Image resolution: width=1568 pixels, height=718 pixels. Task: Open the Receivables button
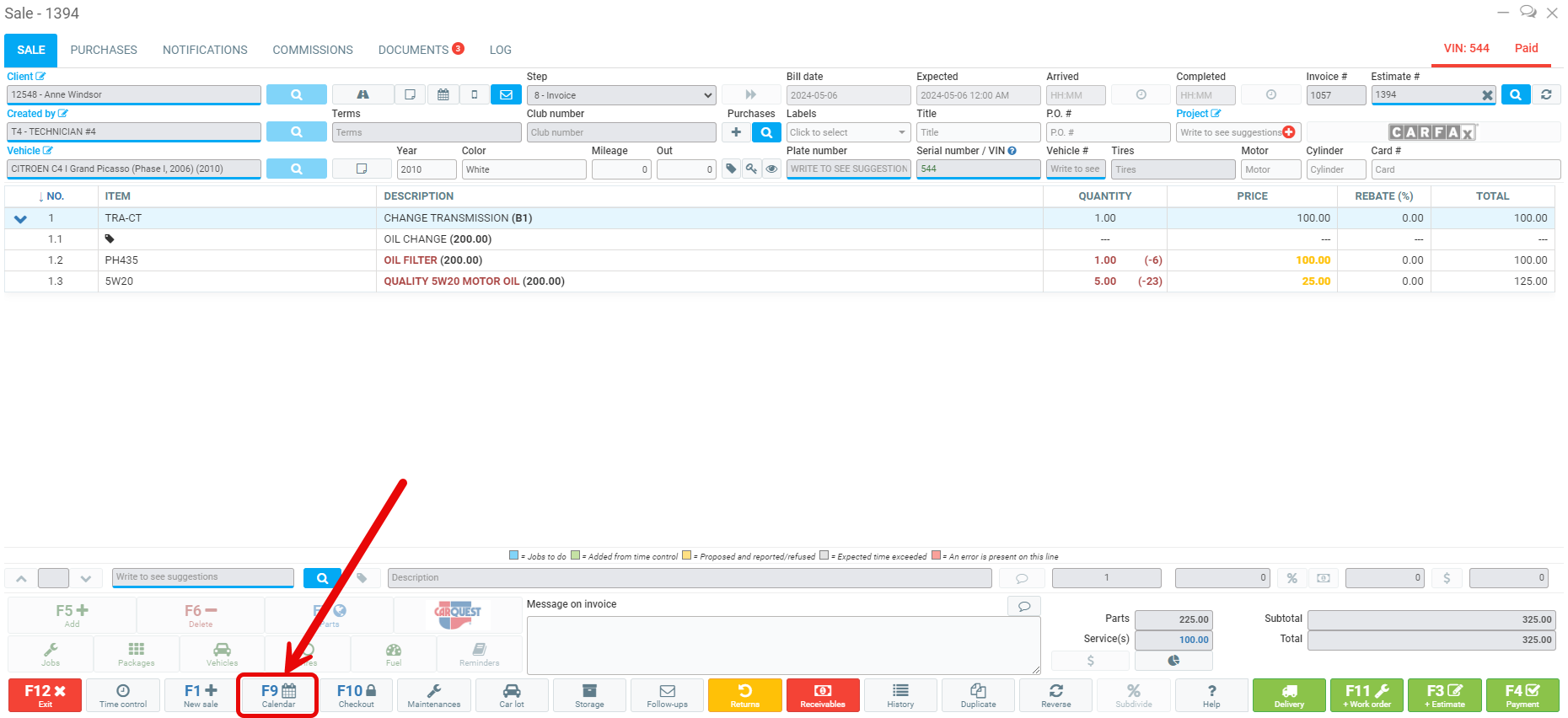click(822, 695)
